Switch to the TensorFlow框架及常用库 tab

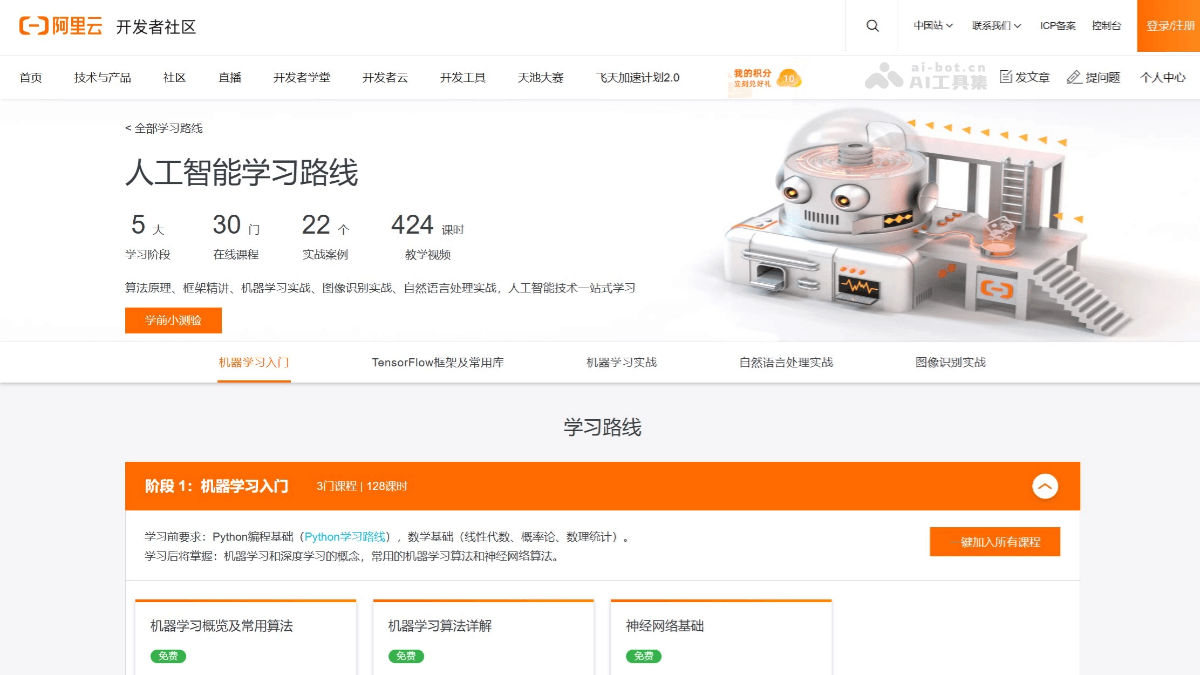pos(436,362)
